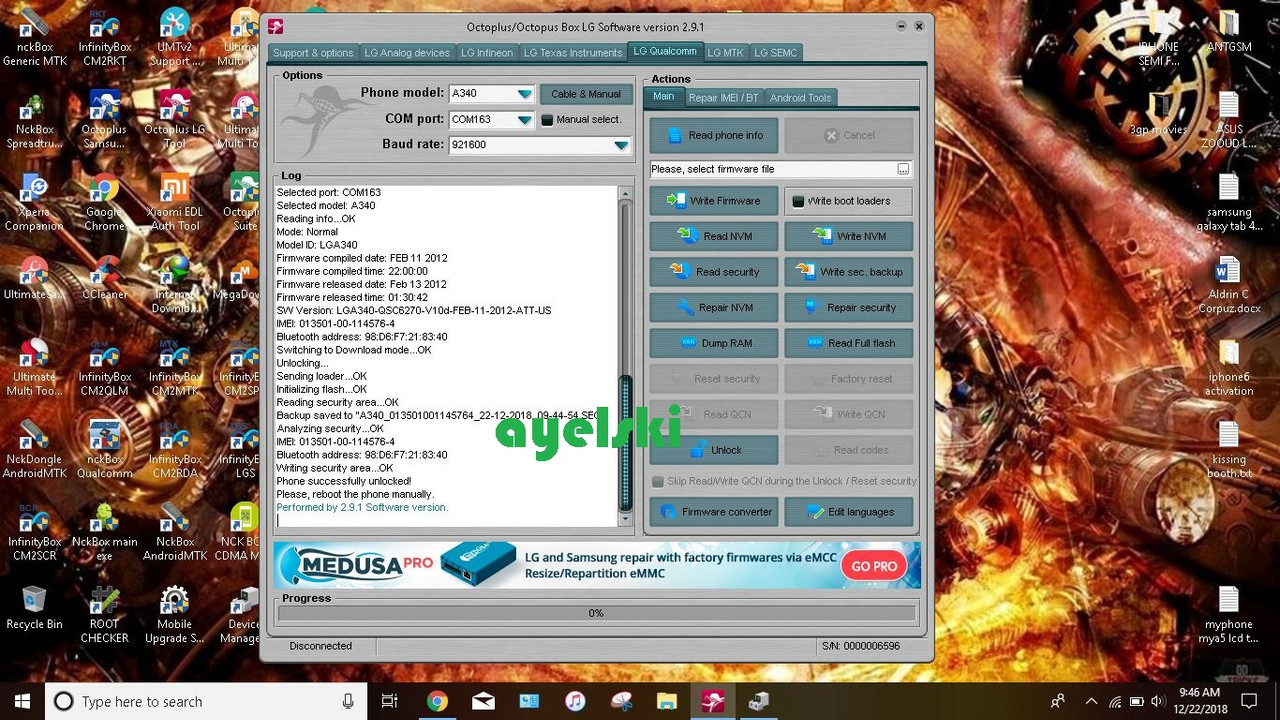Browse for firmware file with ... button
Screen dimensions: 1280x720
pos(903,169)
